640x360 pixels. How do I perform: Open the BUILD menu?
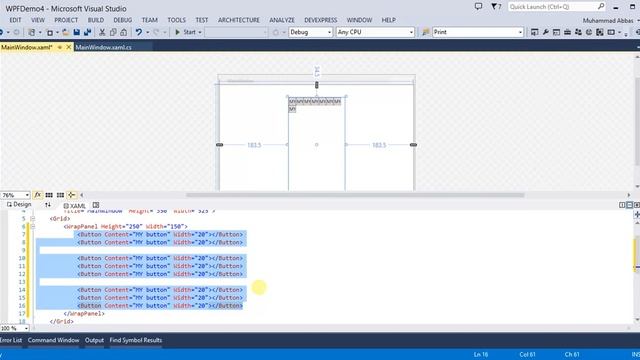(x=96, y=20)
